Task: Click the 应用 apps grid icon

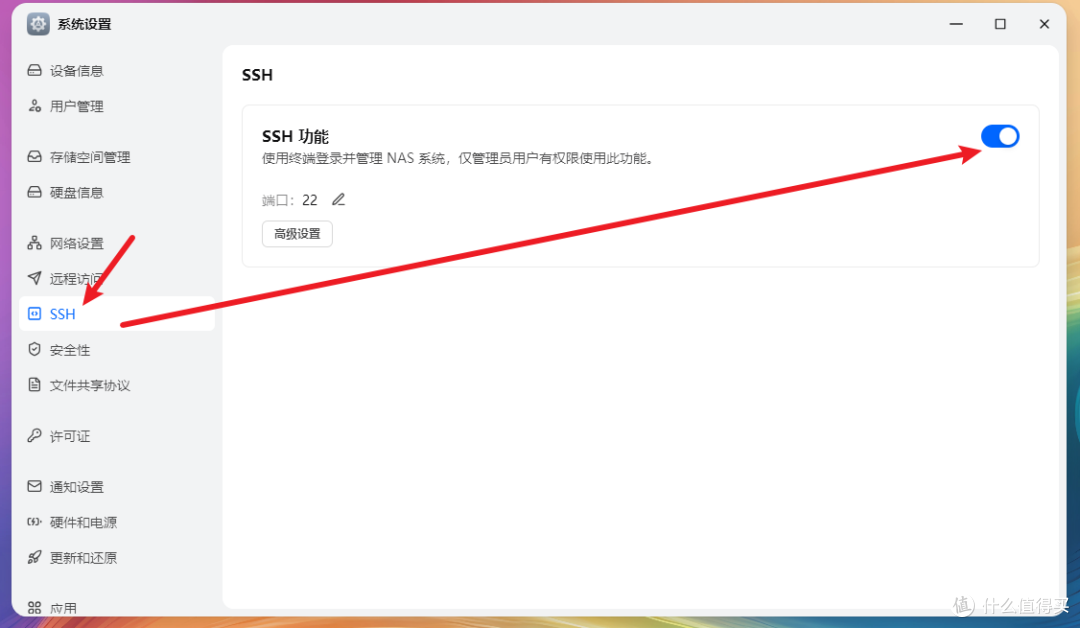Action: [34, 608]
